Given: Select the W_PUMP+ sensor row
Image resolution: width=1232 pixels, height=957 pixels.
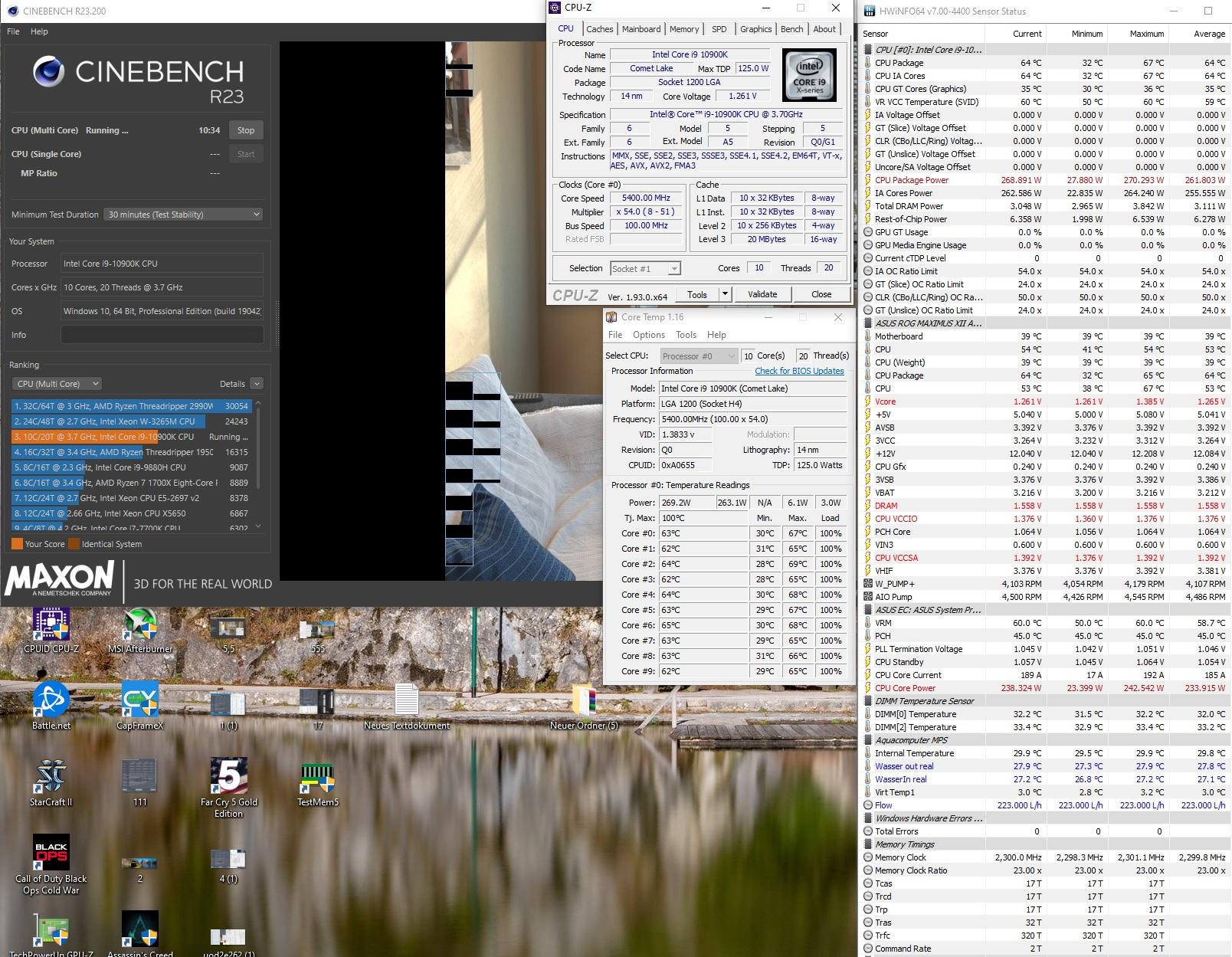Looking at the screenshot, I should tap(1044, 584).
